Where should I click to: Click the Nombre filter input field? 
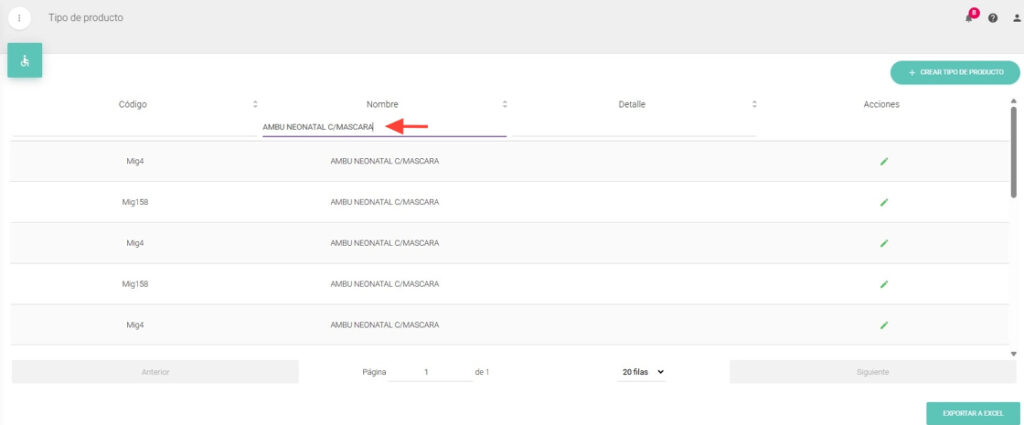[384, 127]
